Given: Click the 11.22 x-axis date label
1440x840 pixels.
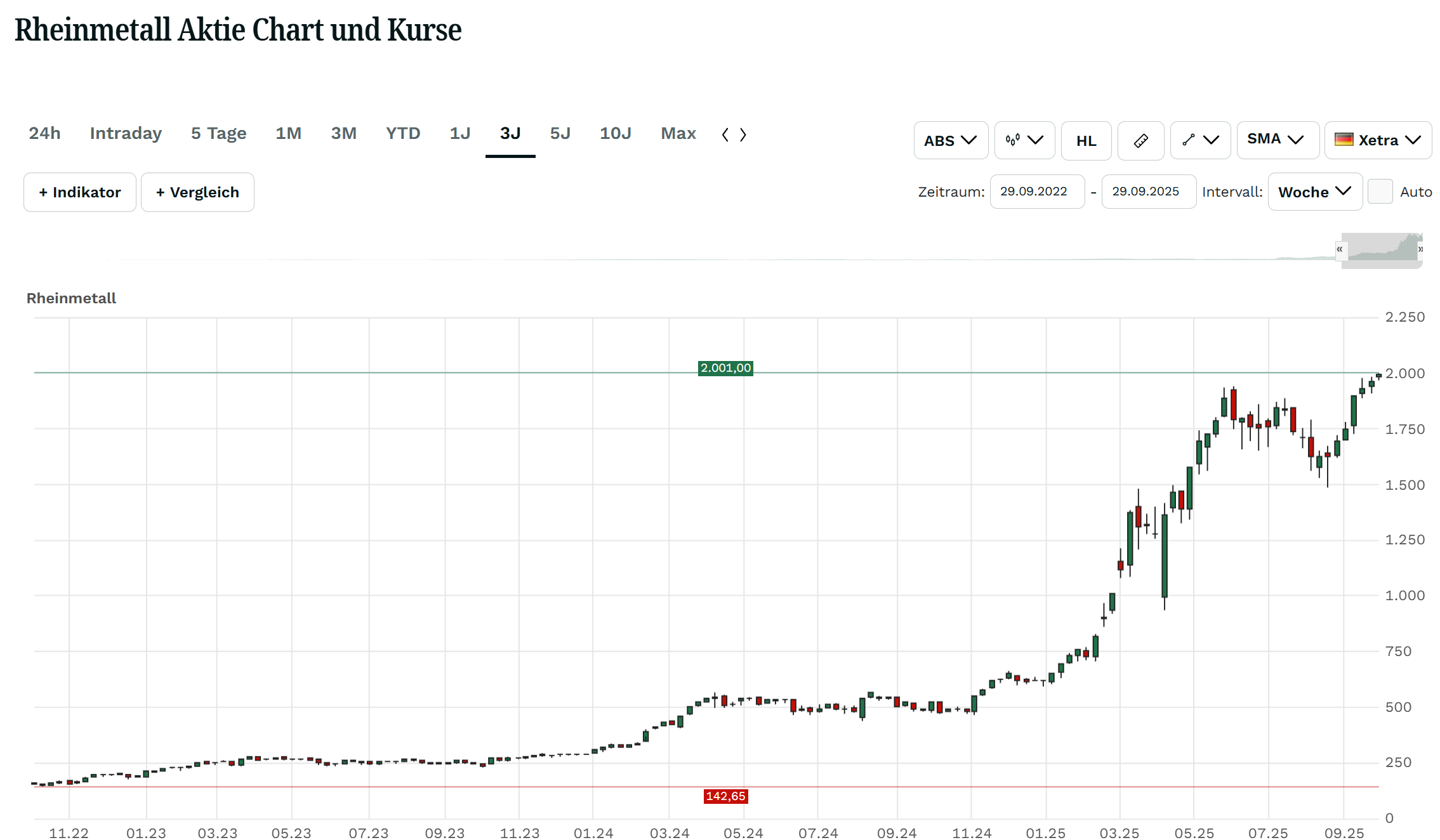Looking at the screenshot, I should (69, 833).
